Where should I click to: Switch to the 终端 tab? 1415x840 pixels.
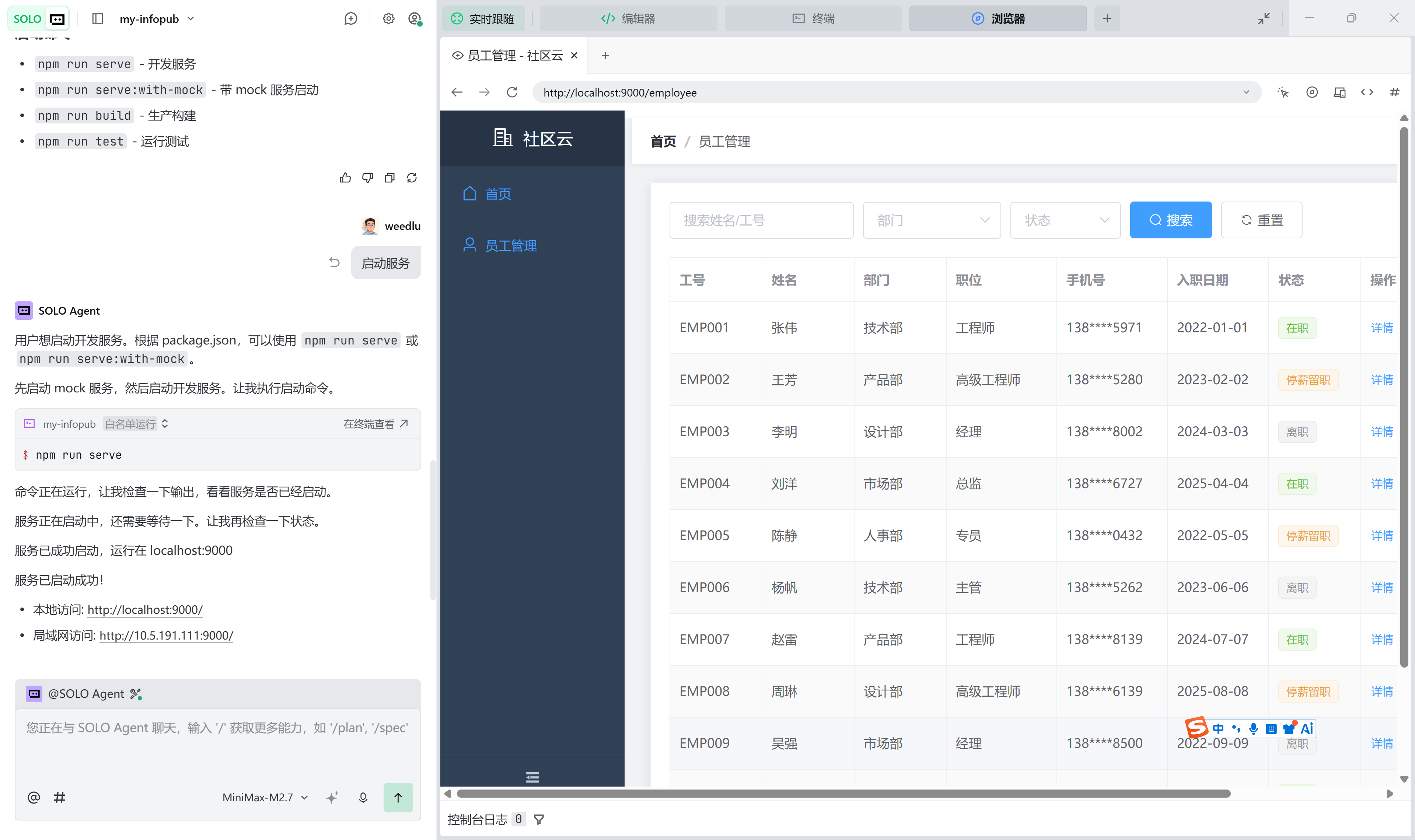click(813, 19)
